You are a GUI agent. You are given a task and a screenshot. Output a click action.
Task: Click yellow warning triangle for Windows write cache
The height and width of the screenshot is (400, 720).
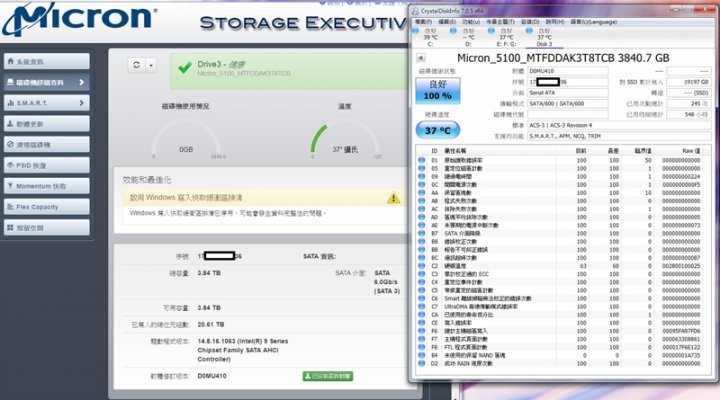pyautogui.click(x=393, y=198)
